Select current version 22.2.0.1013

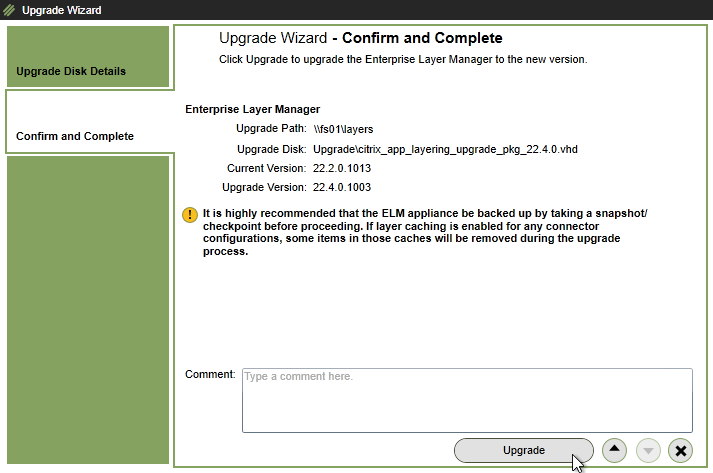342,168
